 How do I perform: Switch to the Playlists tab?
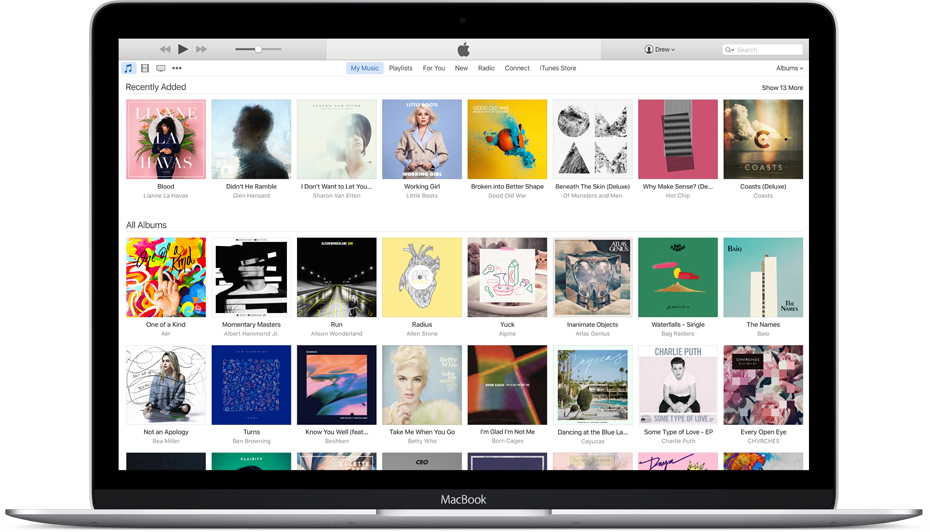pos(400,68)
